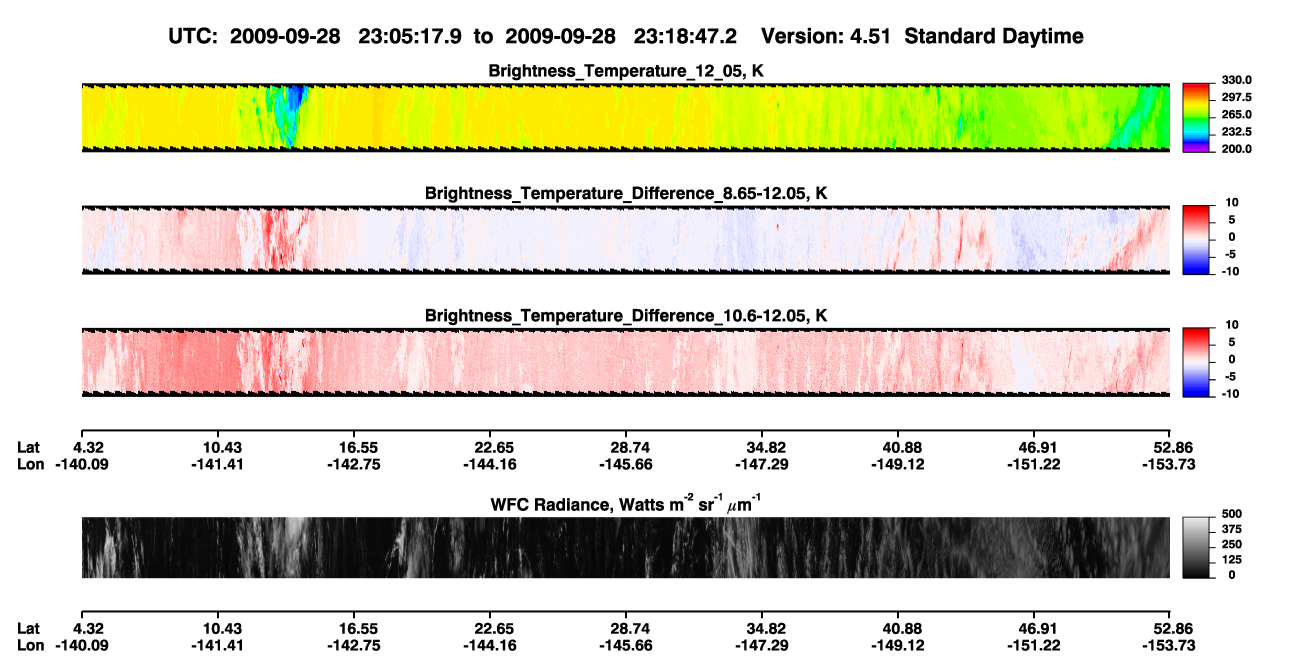This screenshot has width=1300, height=667.
Task: Click the -10 label on 10.6-12.05 colorbar
Action: [1230, 394]
